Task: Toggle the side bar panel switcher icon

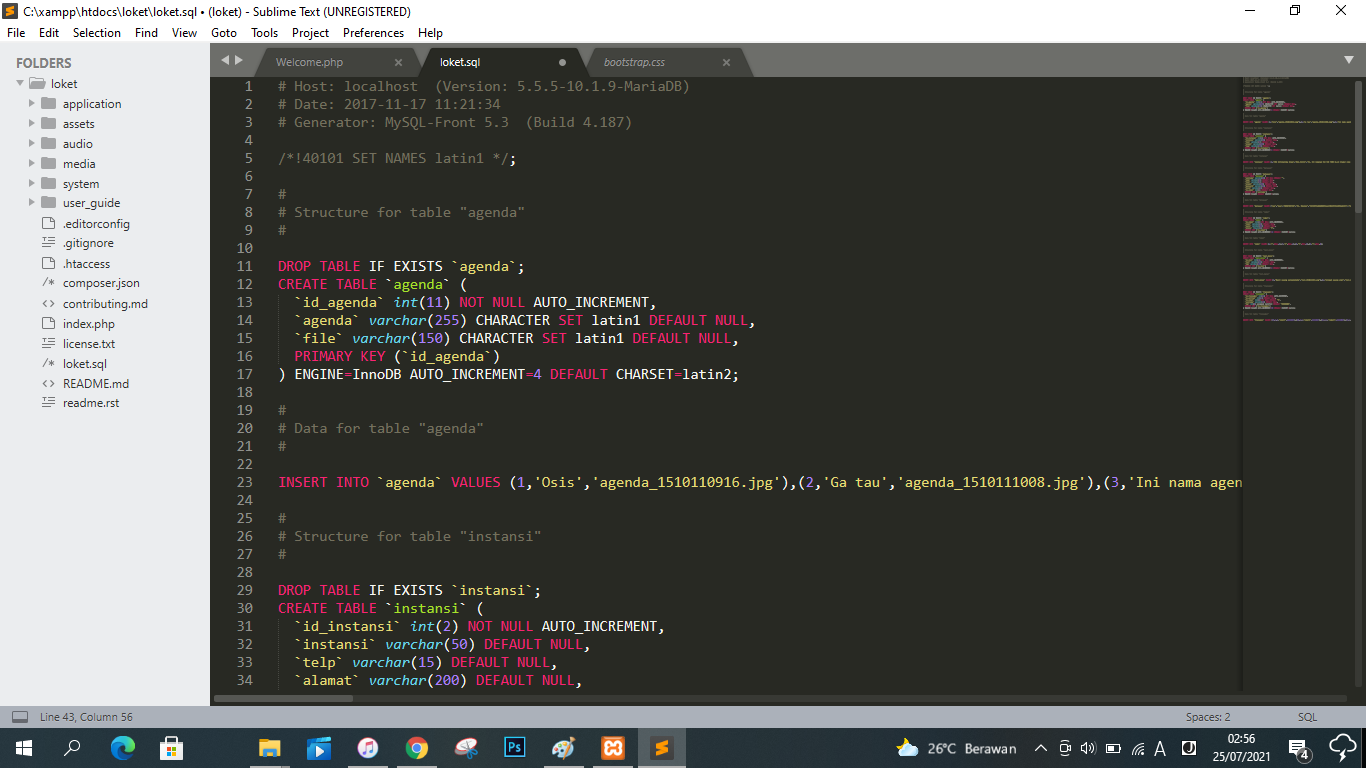Action: [x=20, y=717]
